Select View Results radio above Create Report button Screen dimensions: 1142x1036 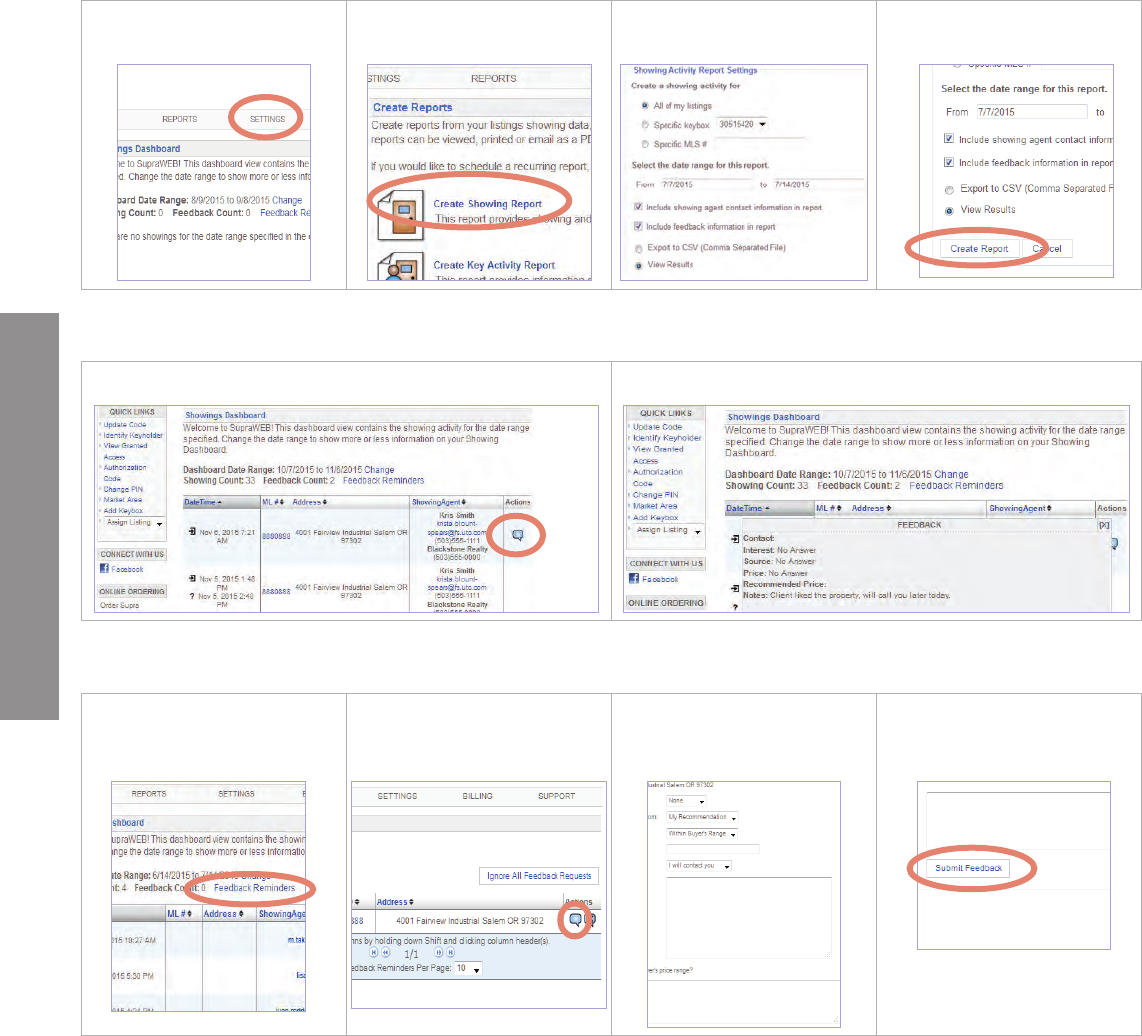click(949, 211)
